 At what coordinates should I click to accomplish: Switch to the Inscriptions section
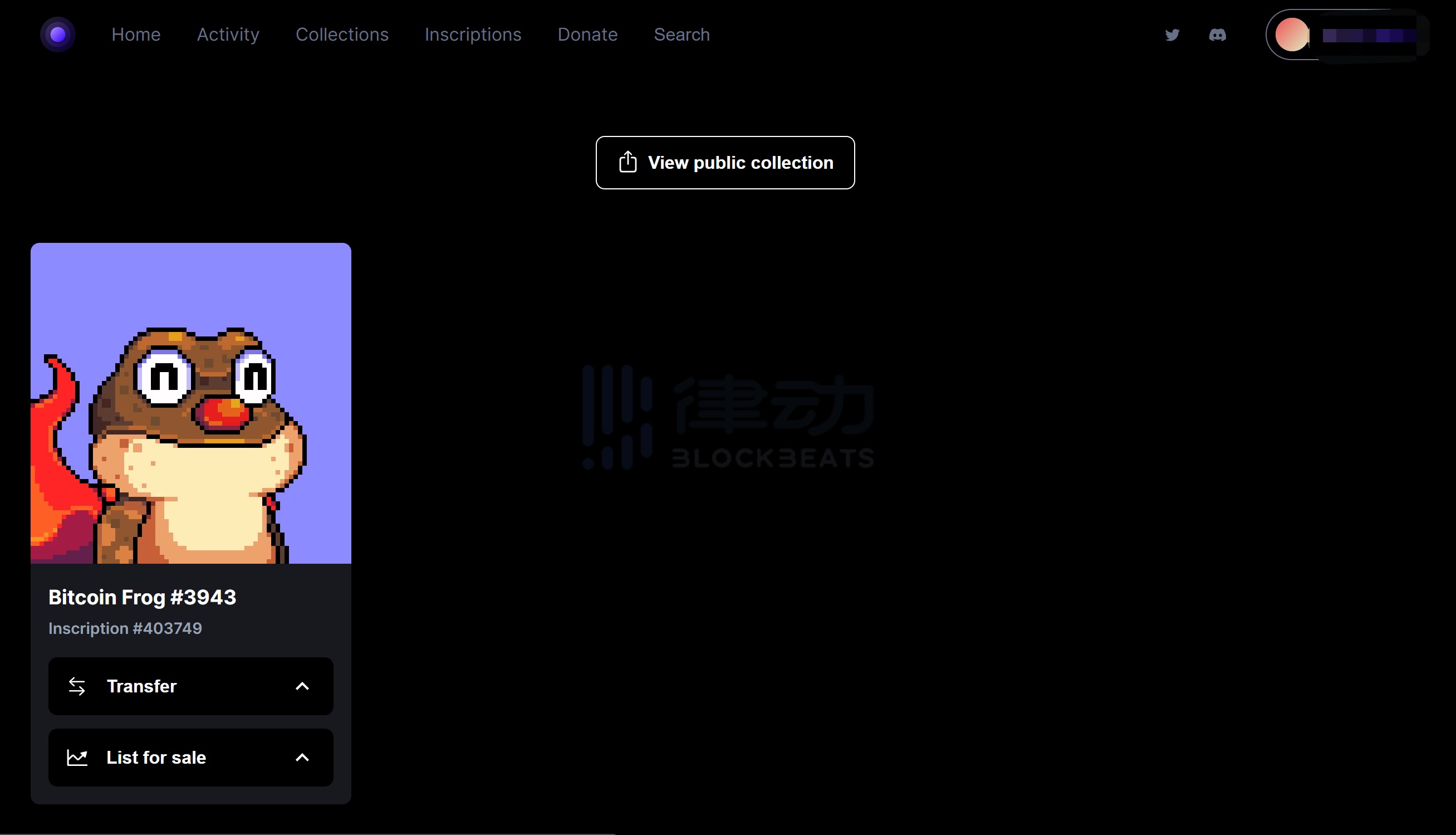coord(473,35)
